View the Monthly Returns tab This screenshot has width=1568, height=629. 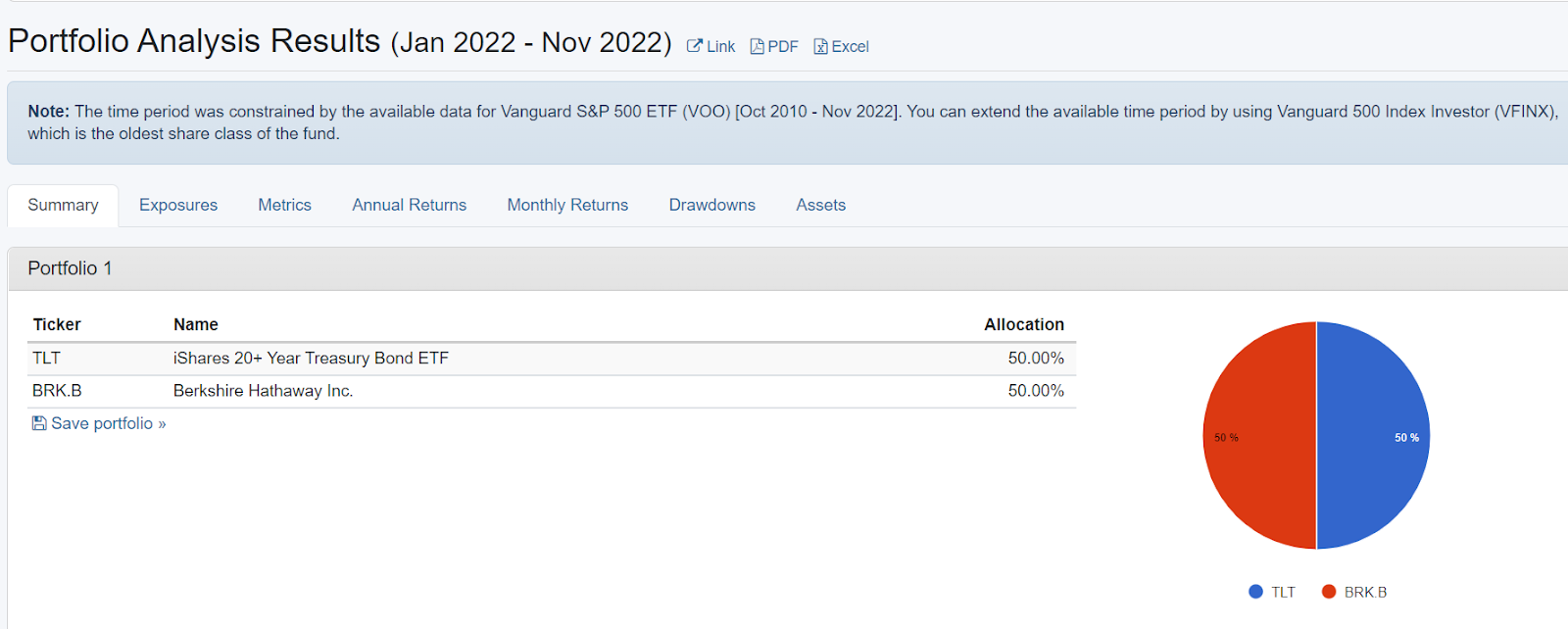coord(567,205)
